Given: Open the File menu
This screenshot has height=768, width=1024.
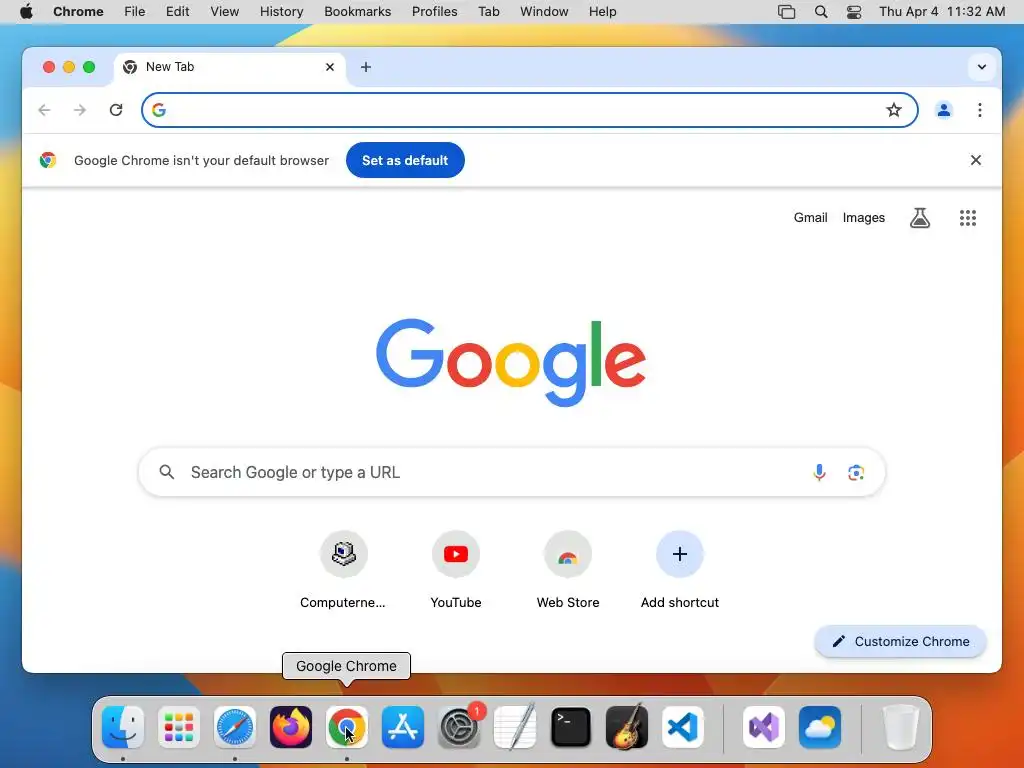Looking at the screenshot, I should point(135,12).
